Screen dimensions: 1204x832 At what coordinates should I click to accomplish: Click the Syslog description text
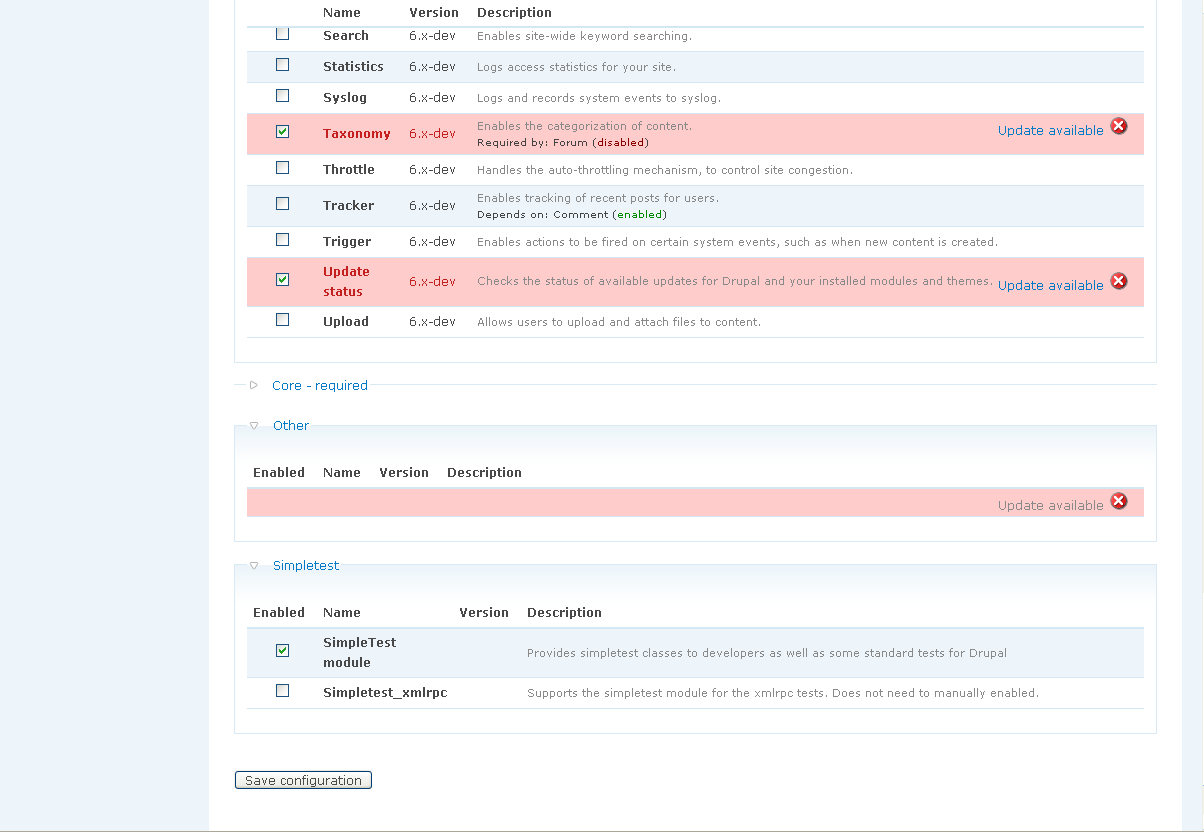(599, 98)
